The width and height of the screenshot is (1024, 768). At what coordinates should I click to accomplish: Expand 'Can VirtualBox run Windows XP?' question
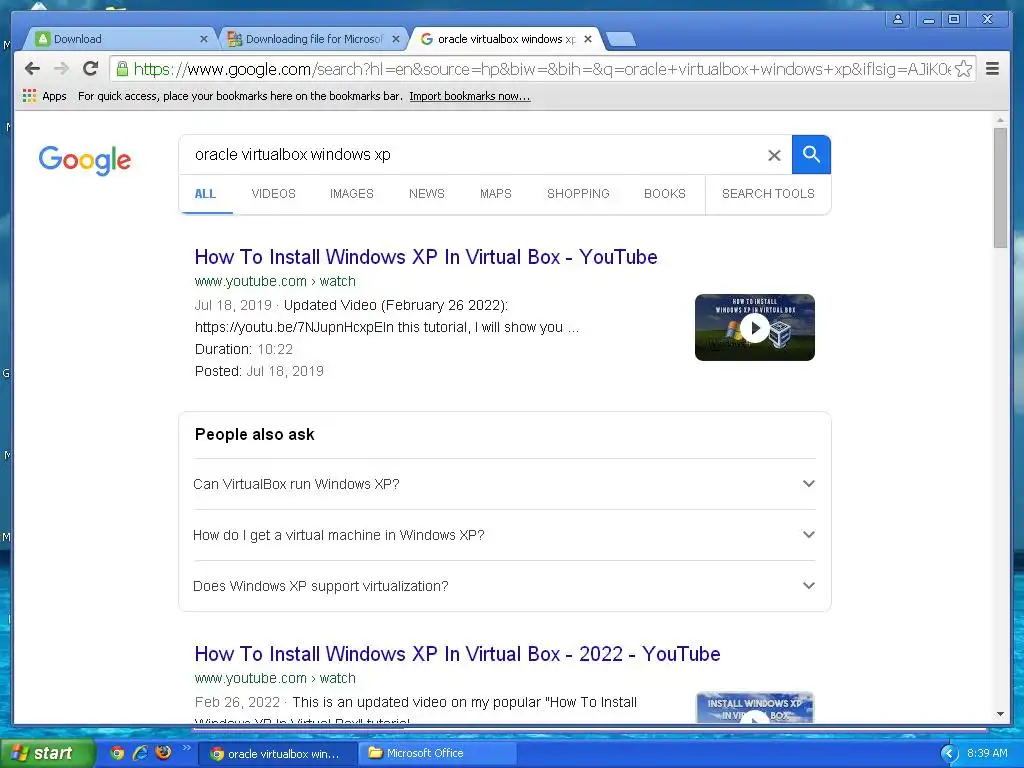505,484
